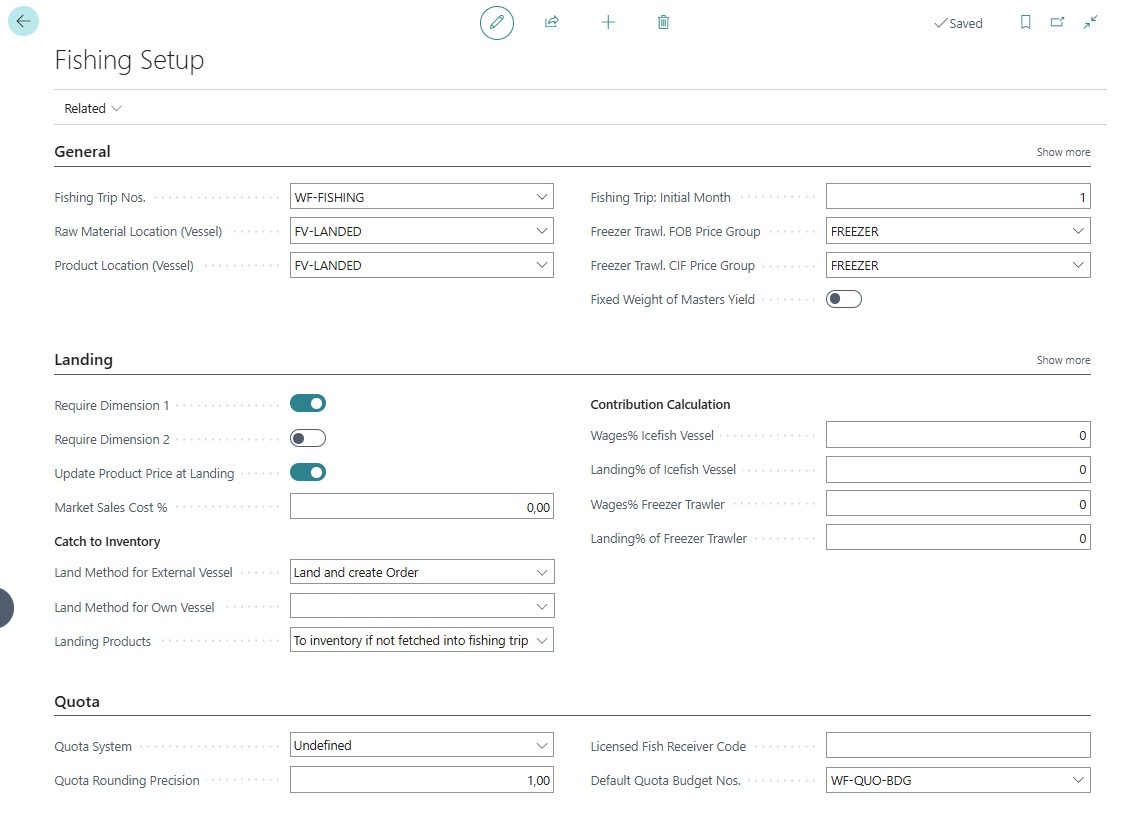Open page in new window icon
Screen dimensions: 1123x814
coord(1057,22)
